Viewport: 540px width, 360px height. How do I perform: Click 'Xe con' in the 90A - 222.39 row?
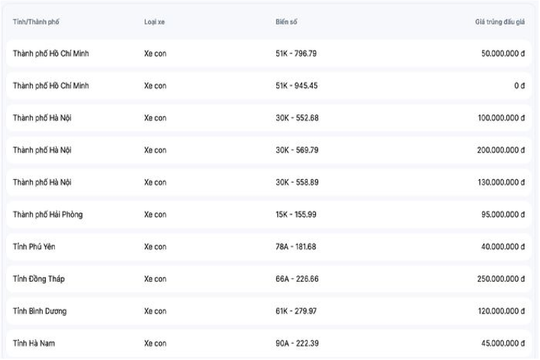155,343
